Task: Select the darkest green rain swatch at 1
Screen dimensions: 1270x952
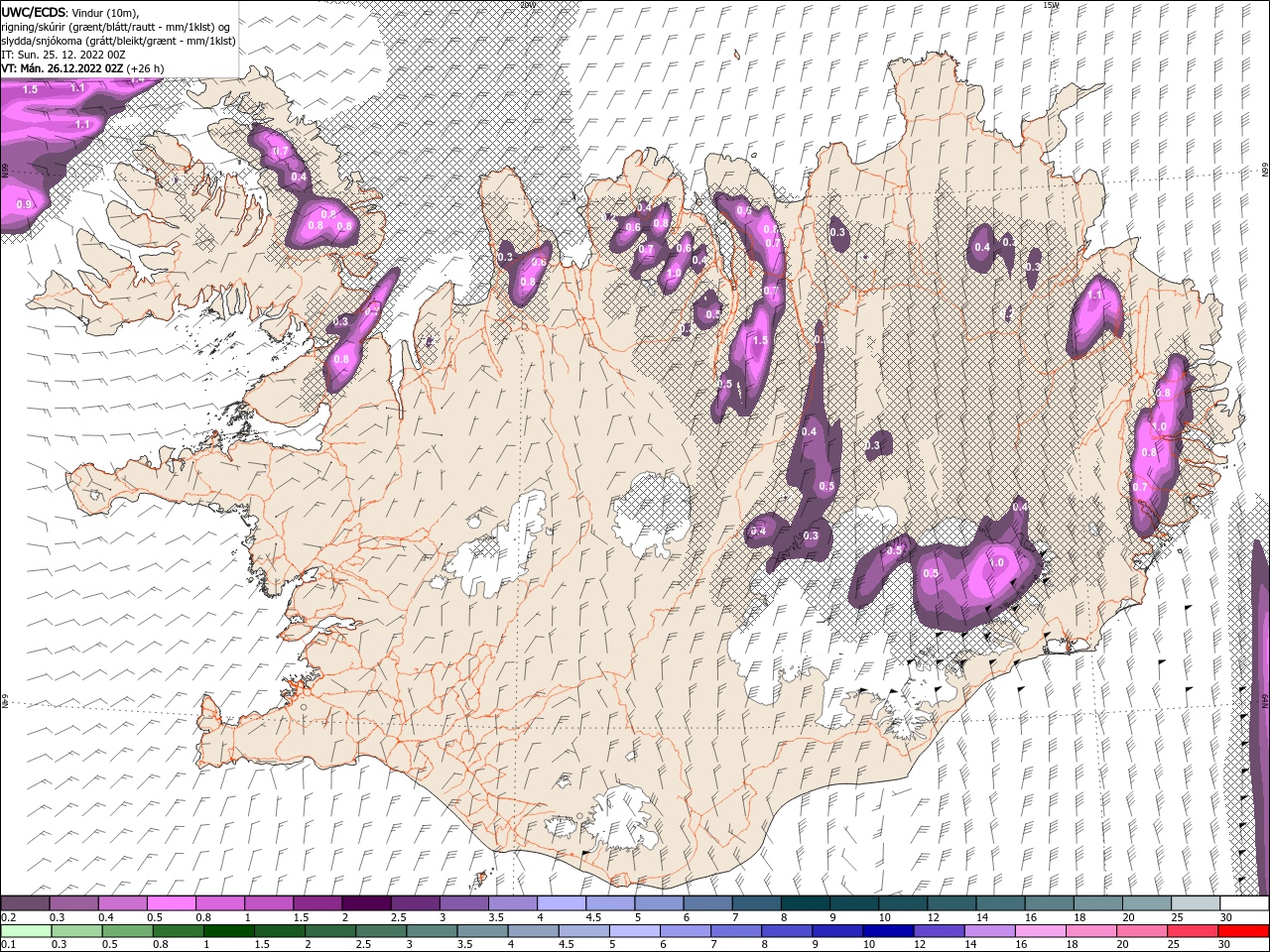Action: [x=230, y=931]
